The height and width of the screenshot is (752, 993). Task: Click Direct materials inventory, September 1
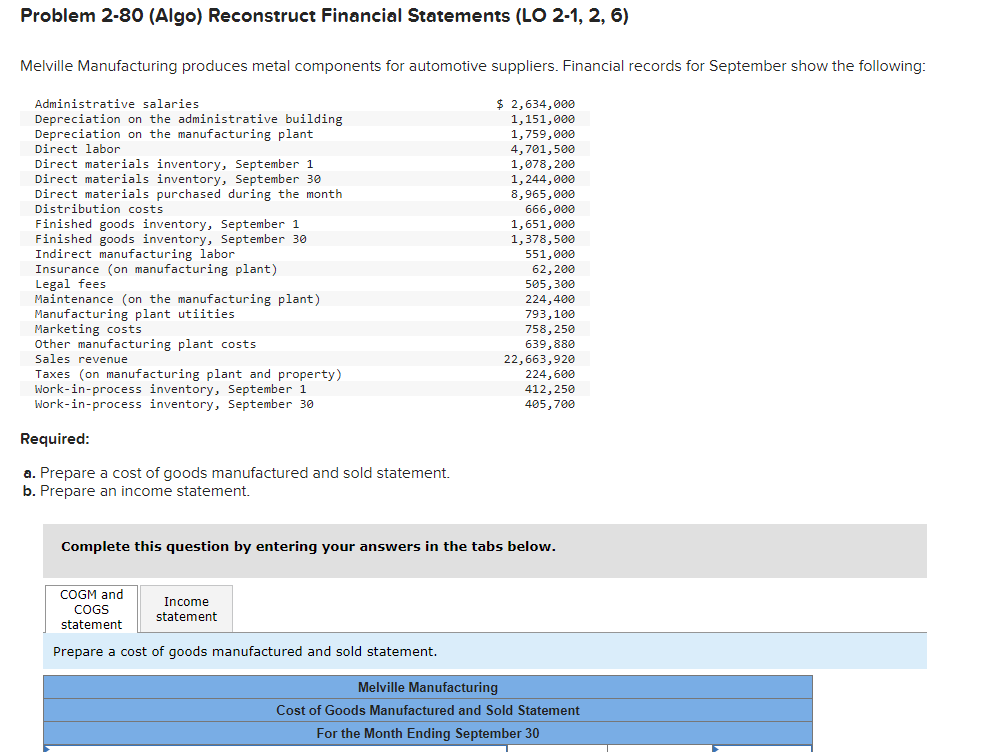tap(174, 164)
